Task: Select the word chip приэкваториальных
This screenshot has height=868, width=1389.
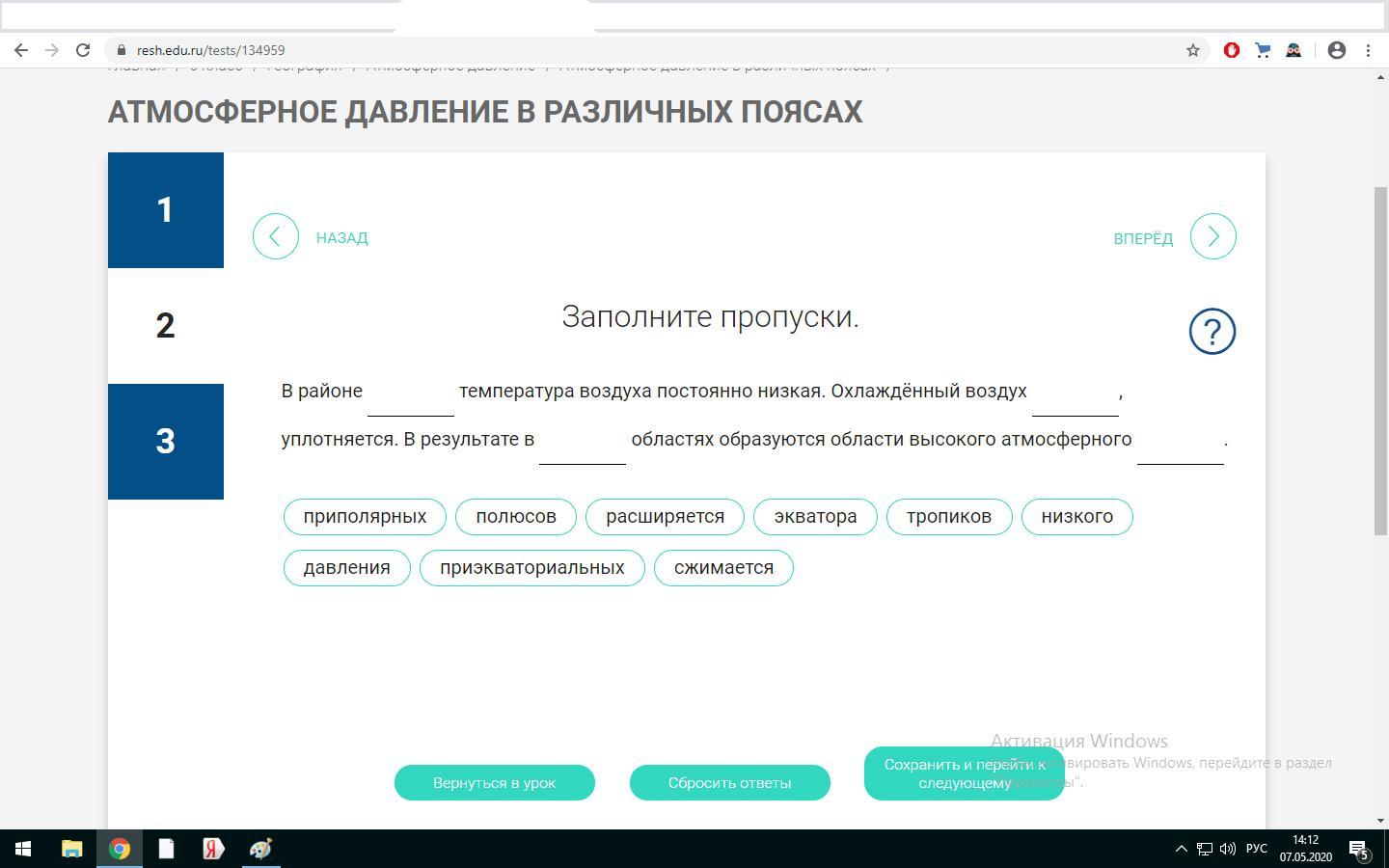Action: pyautogui.click(x=532, y=567)
